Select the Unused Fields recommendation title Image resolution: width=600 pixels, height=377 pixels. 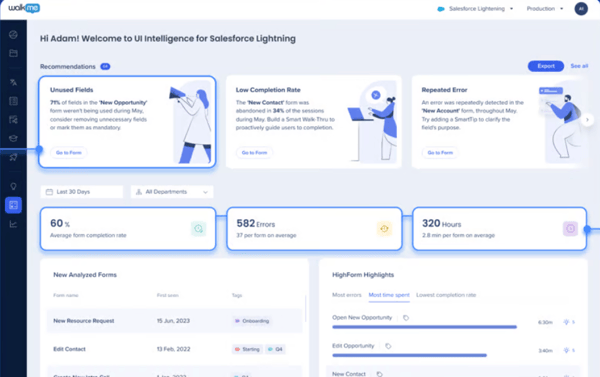[72, 90]
